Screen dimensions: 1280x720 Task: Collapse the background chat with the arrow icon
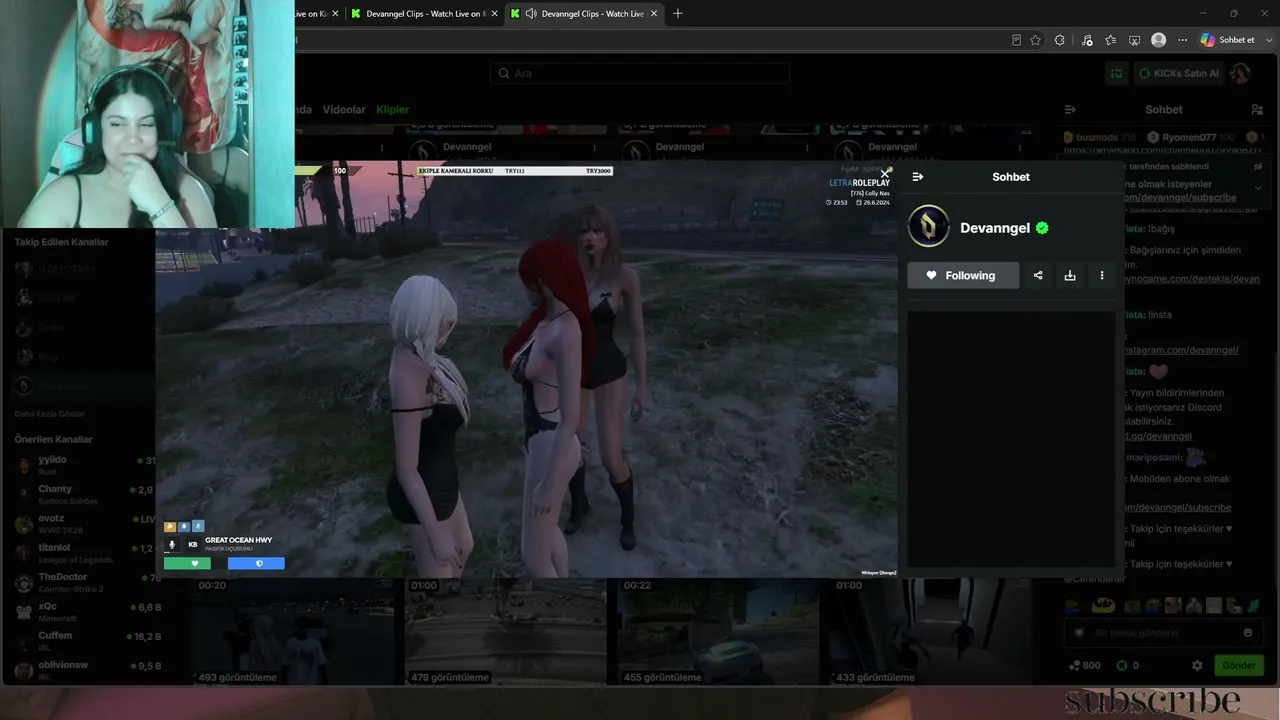coord(1070,110)
